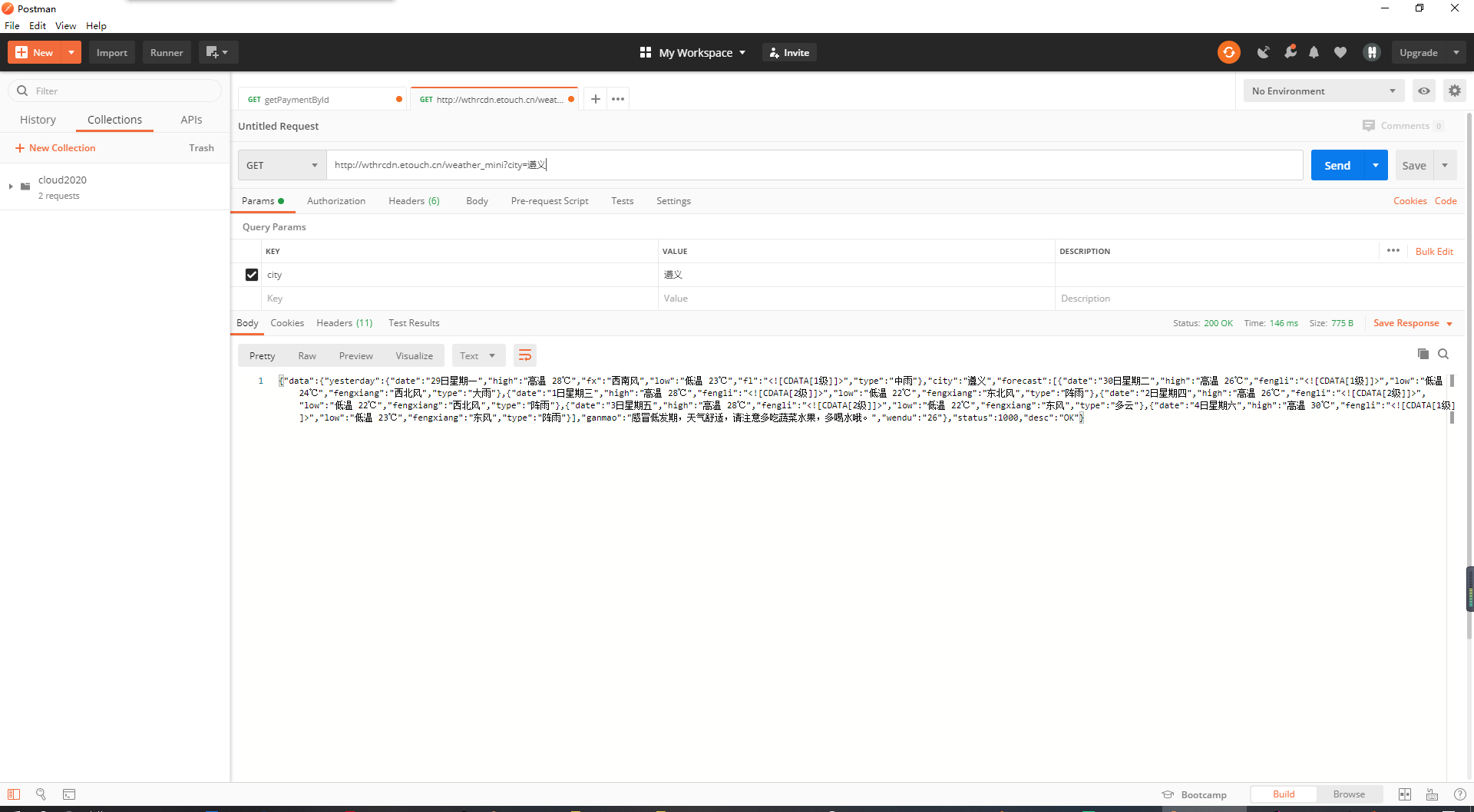The width and height of the screenshot is (1474, 812).
Task: Open the Upgrade dropdown arrow
Action: pos(1456,52)
